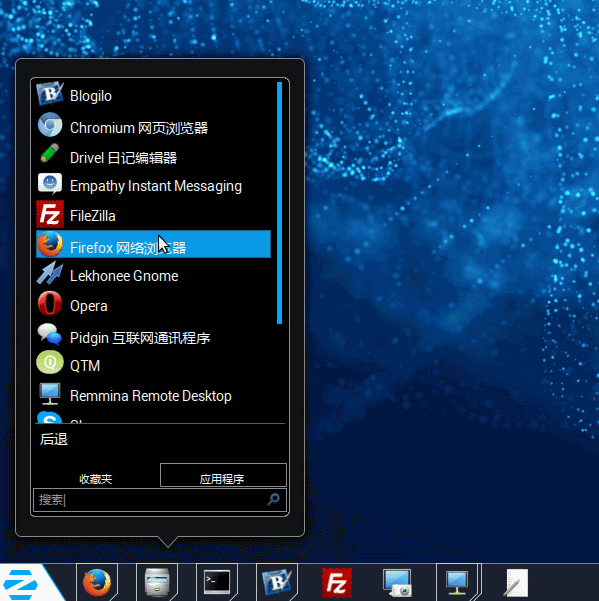Image resolution: width=599 pixels, height=601 pixels.
Task: Launch Firefox from the taskbar
Action: pyautogui.click(x=97, y=583)
